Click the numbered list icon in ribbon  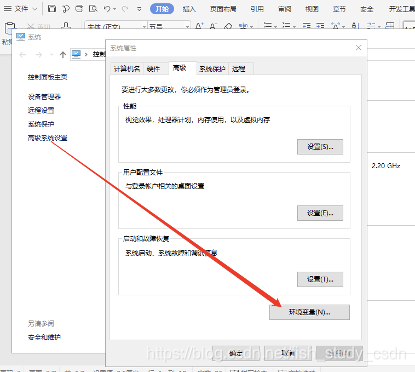(x=286, y=26)
